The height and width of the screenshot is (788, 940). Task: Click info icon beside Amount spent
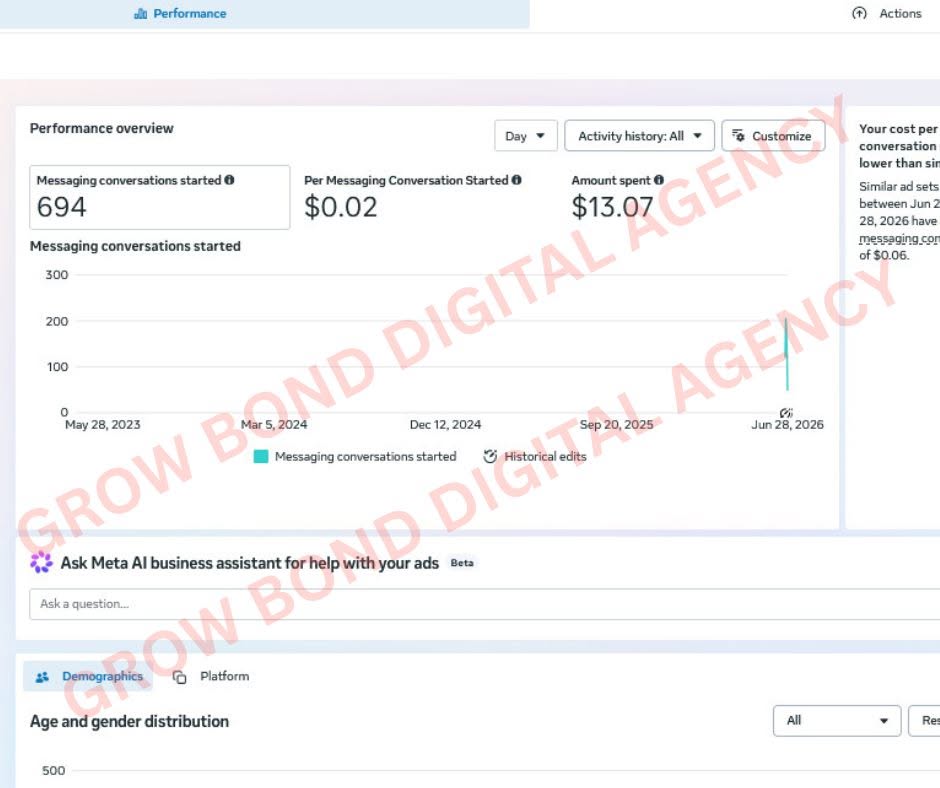coord(659,180)
